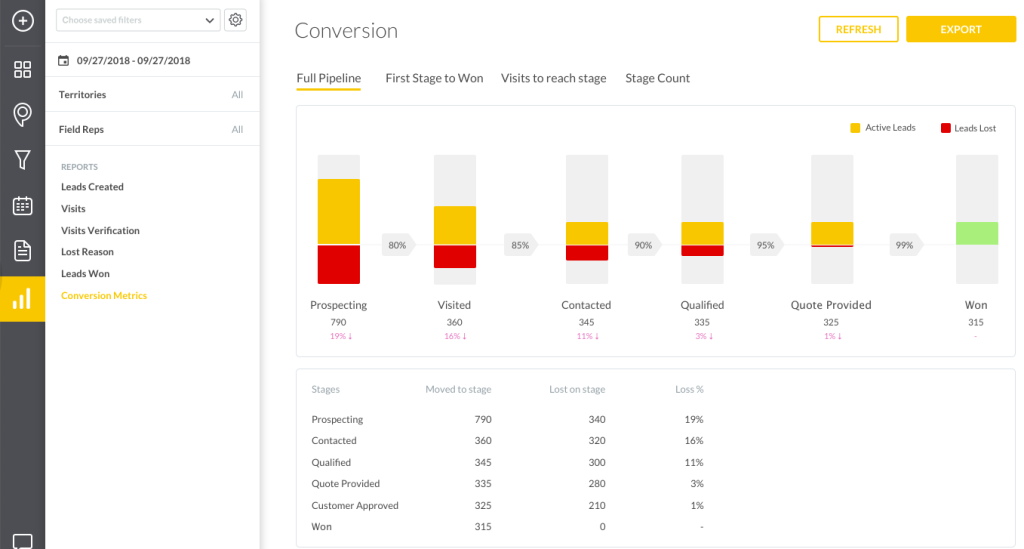Click the Refresh button
This screenshot has width=1024, height=549.
858,30
